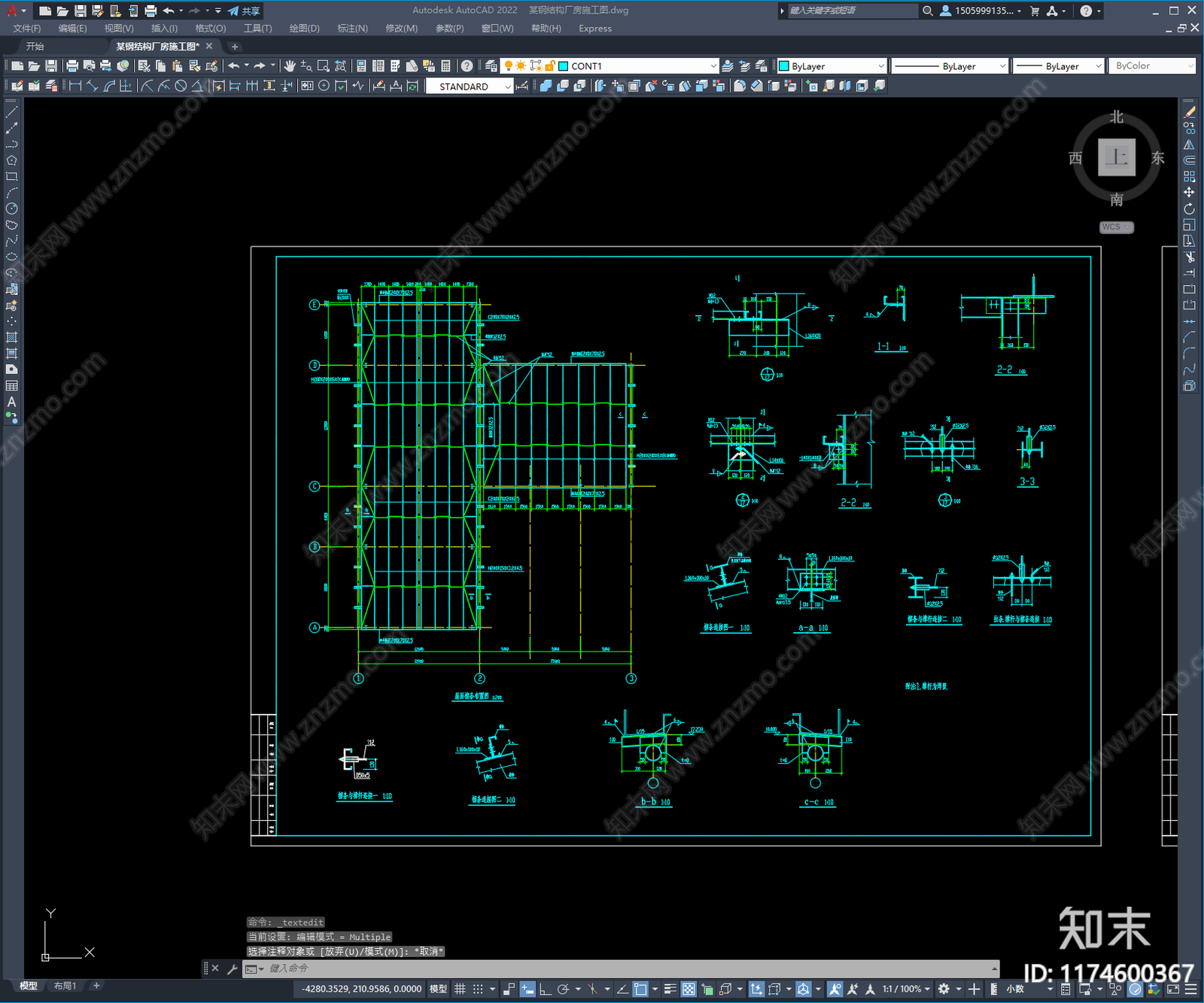Toggle lineweight display in the status bar
Screen dimensions: 1204x1003
(670, 989)
